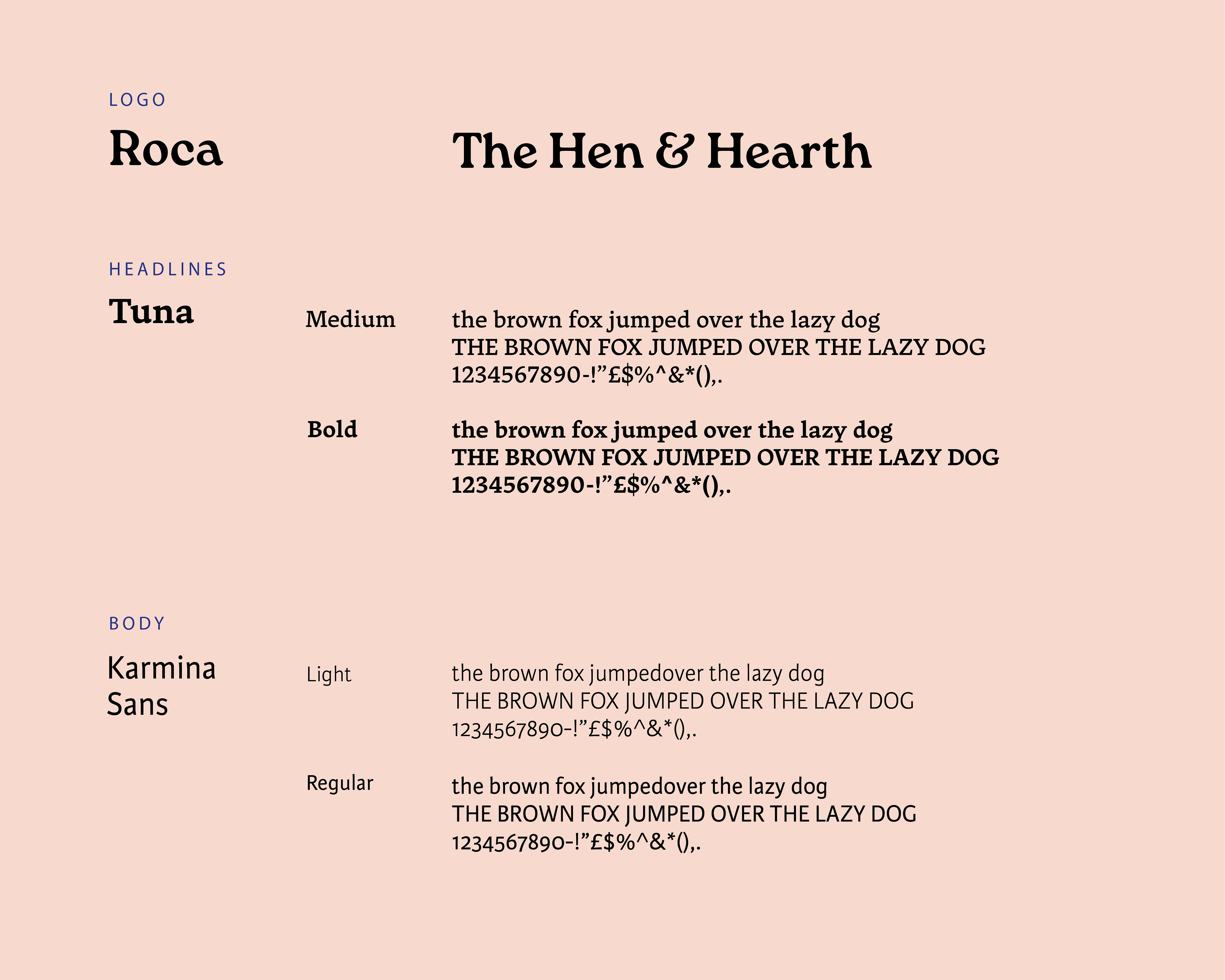Click the BODY section label
Viewport: 1225px width, 980px height.
[137, 624]
